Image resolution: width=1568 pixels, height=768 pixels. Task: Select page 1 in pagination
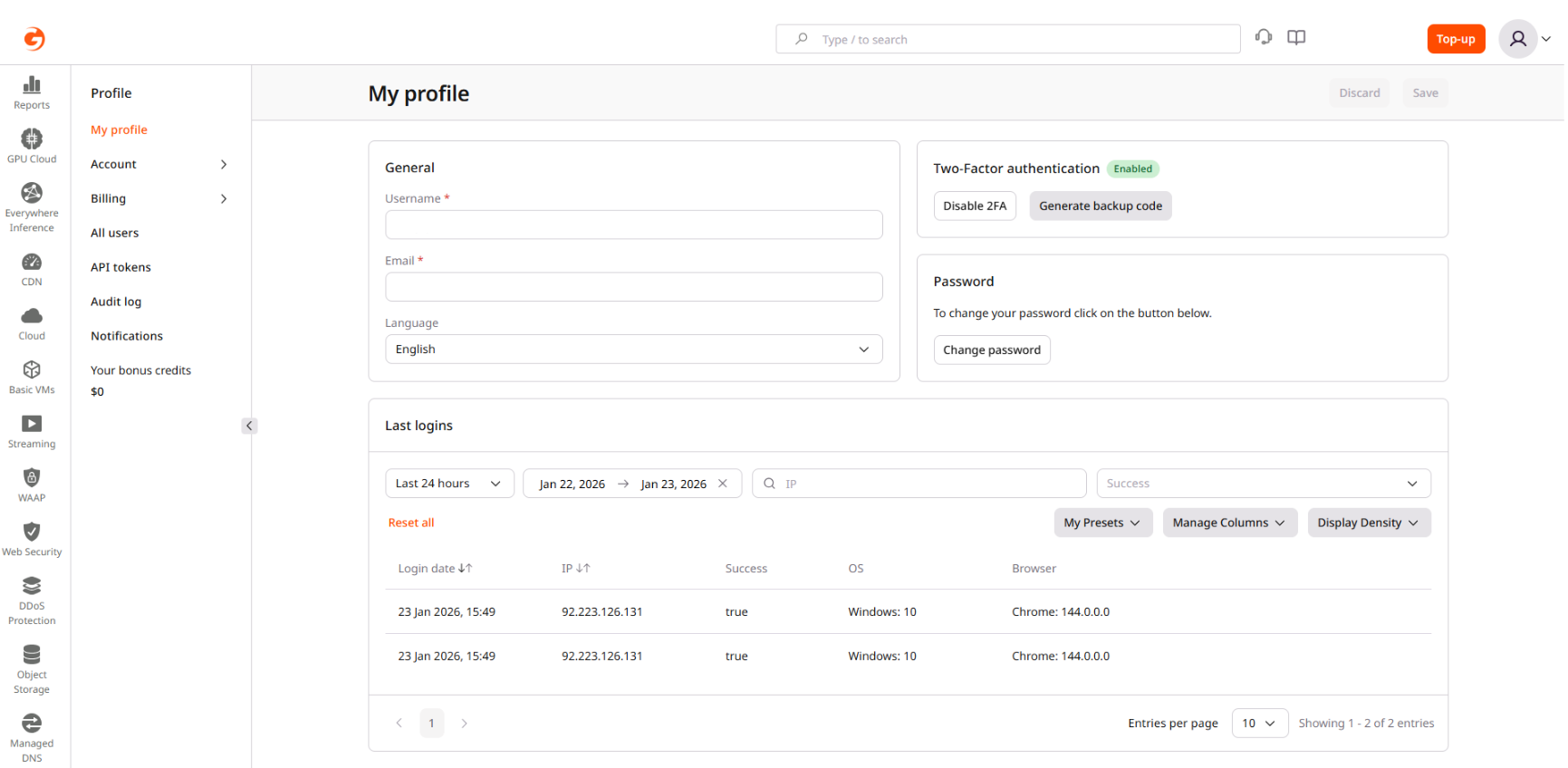tap(431, 723)
